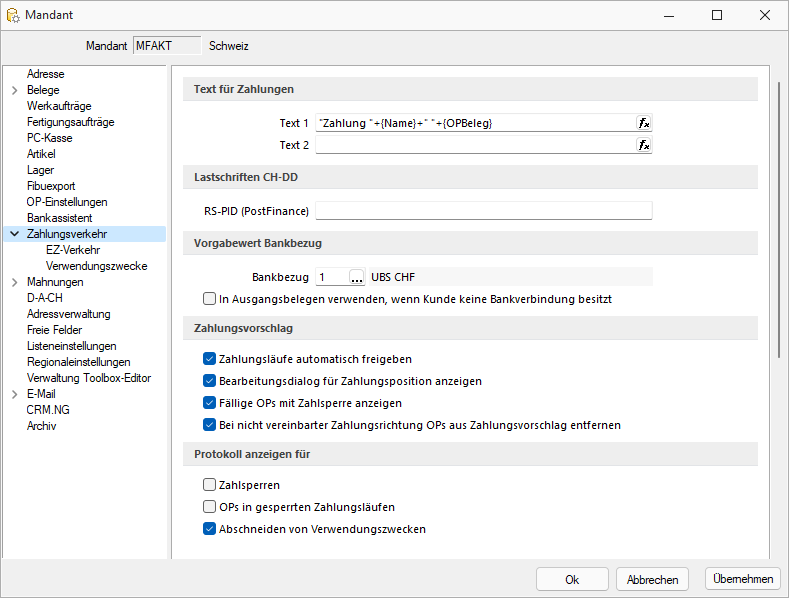The height and width of the screenshot is (598, 789).
Task: Check OPs in gesperrten Zahlungsläufen
Action: [x=209, y=507]
